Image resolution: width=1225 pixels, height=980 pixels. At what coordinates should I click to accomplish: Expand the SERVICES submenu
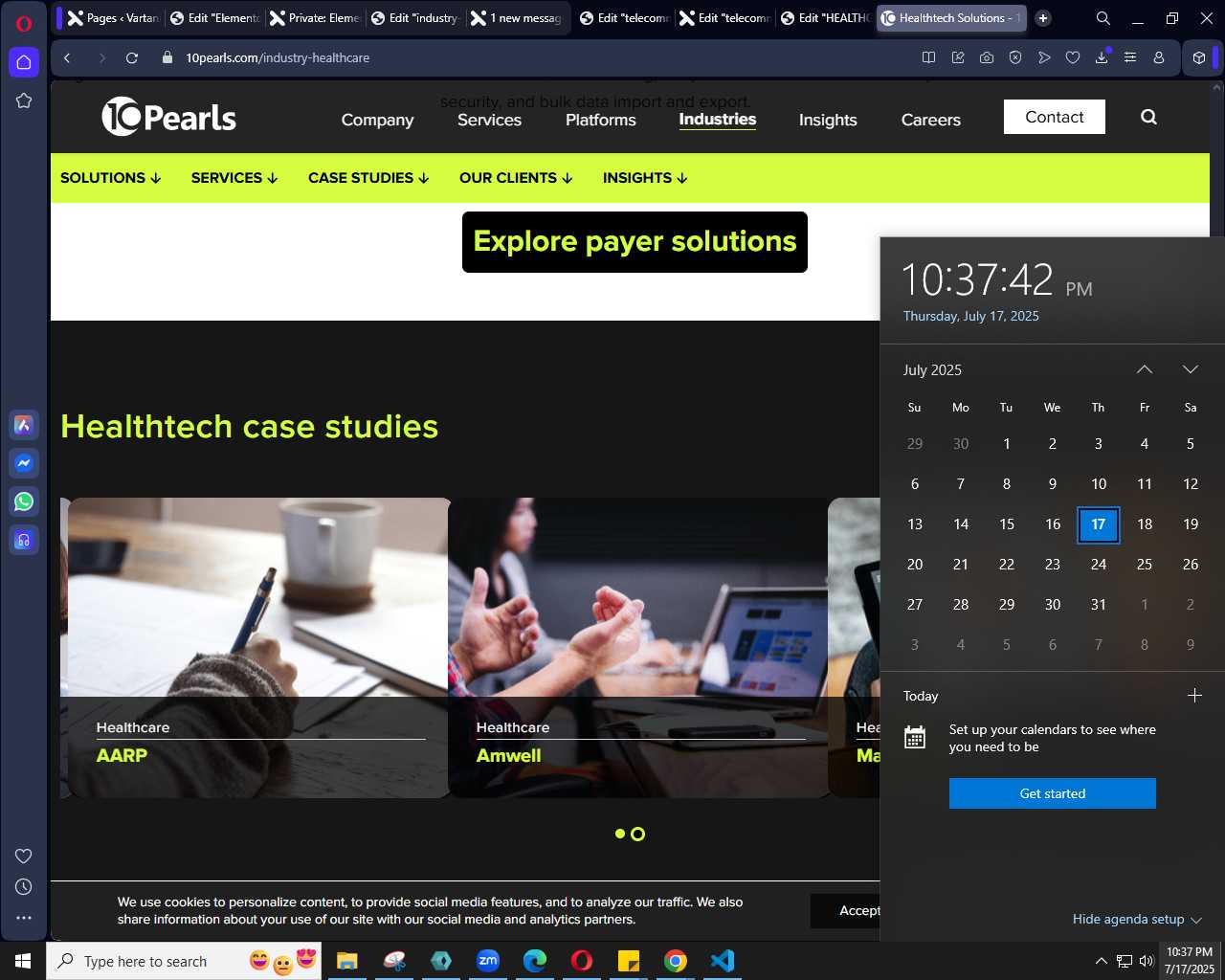(234, 178)
